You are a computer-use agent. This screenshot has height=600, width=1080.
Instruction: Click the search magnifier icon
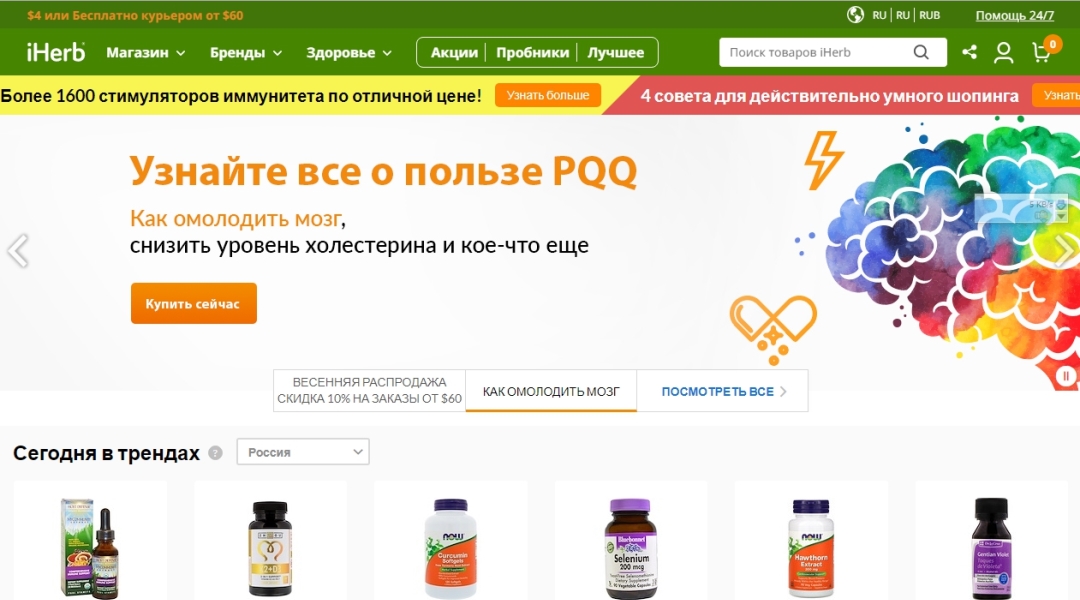point(921,52)
